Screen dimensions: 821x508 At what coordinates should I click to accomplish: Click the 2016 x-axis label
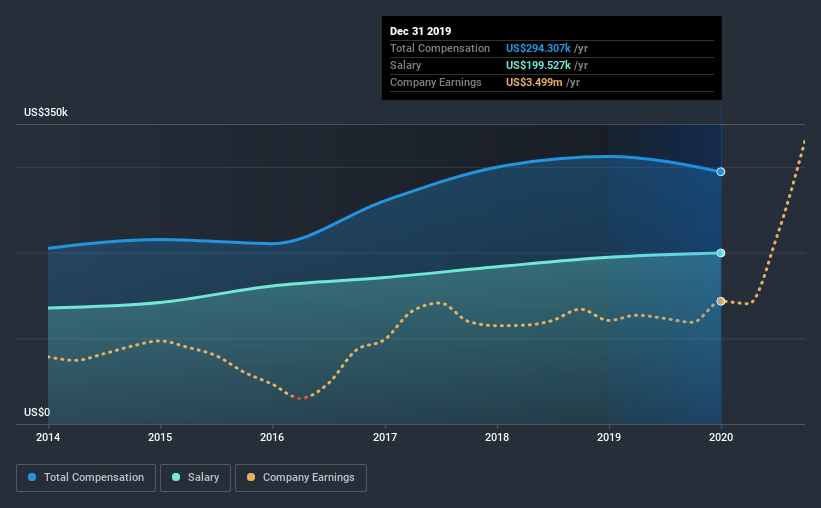272,437
